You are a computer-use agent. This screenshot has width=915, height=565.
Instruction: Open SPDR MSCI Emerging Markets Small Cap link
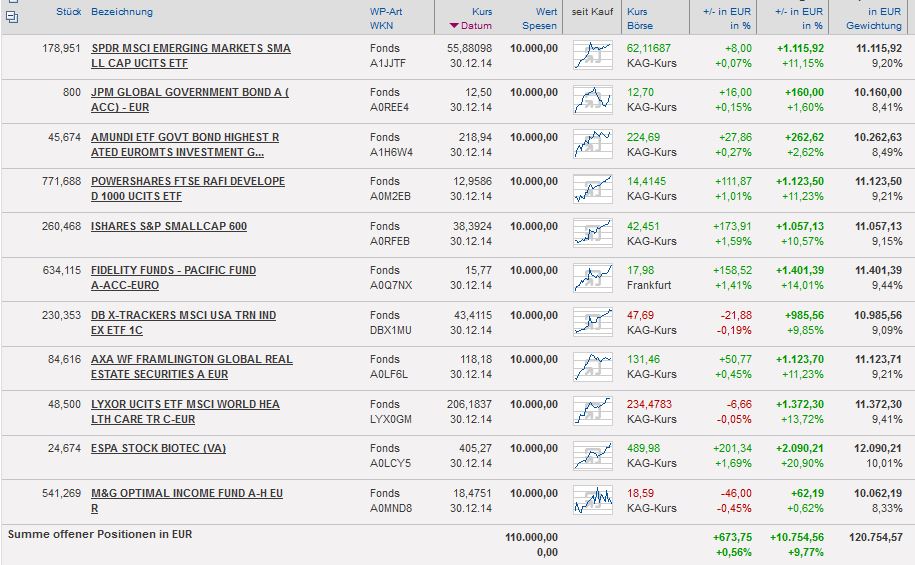pos(191,55)
